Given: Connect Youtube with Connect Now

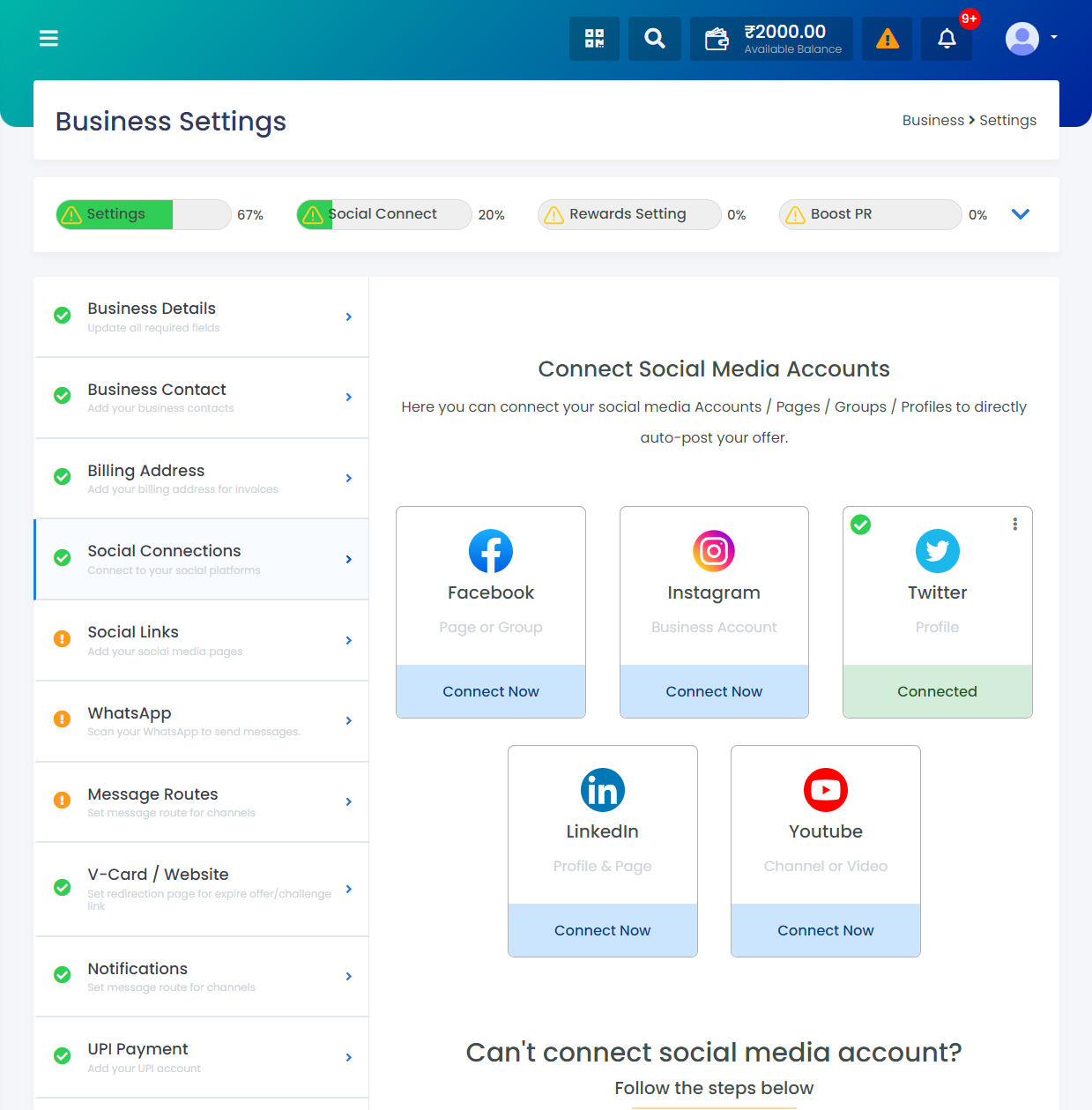Looking at the screenshot, I should [x=826, y=930].
